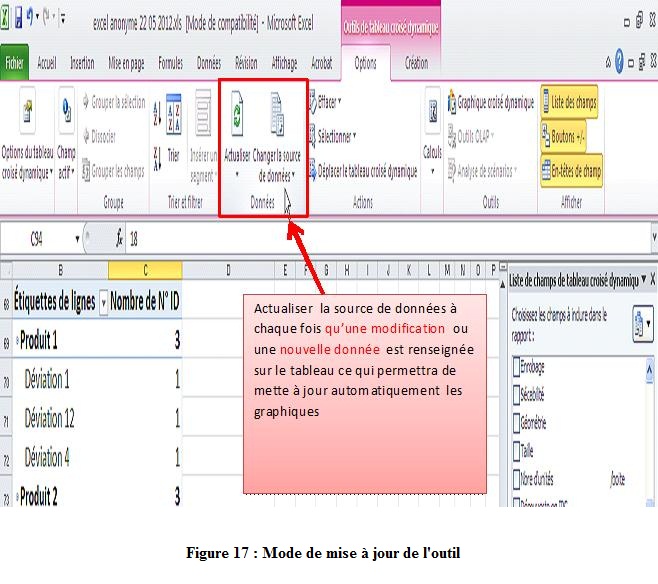
Task: Open field list layout options icon
Action: tap(643, 323)
